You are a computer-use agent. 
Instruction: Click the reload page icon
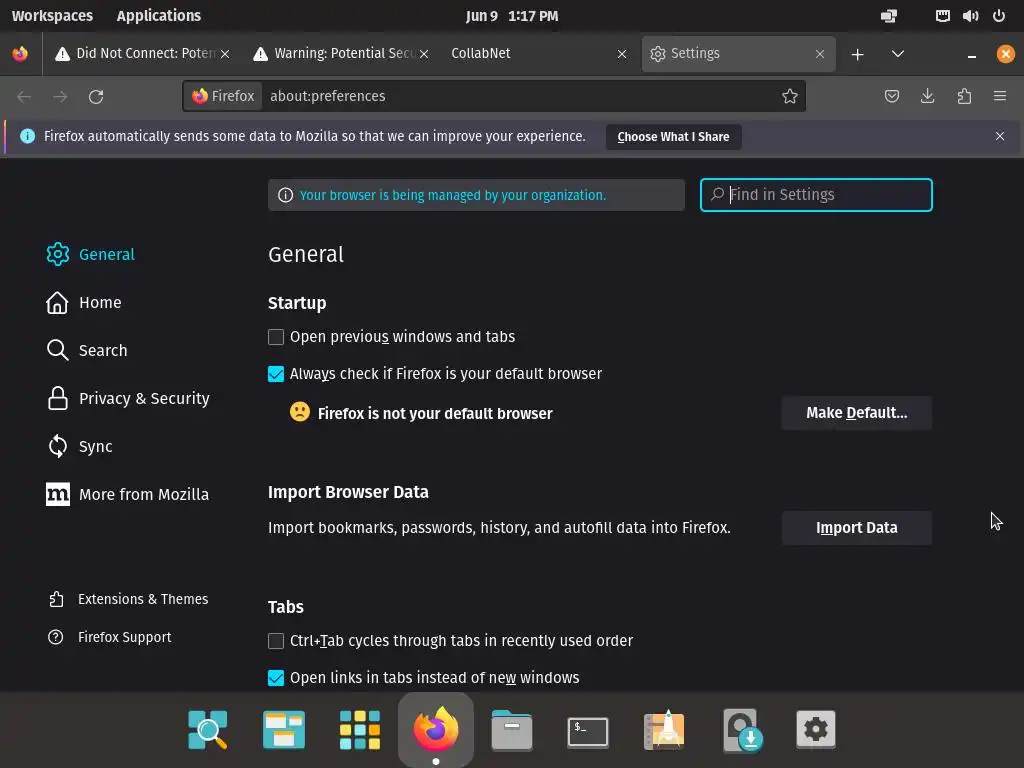pyautogui.click(x=96, y=96)
